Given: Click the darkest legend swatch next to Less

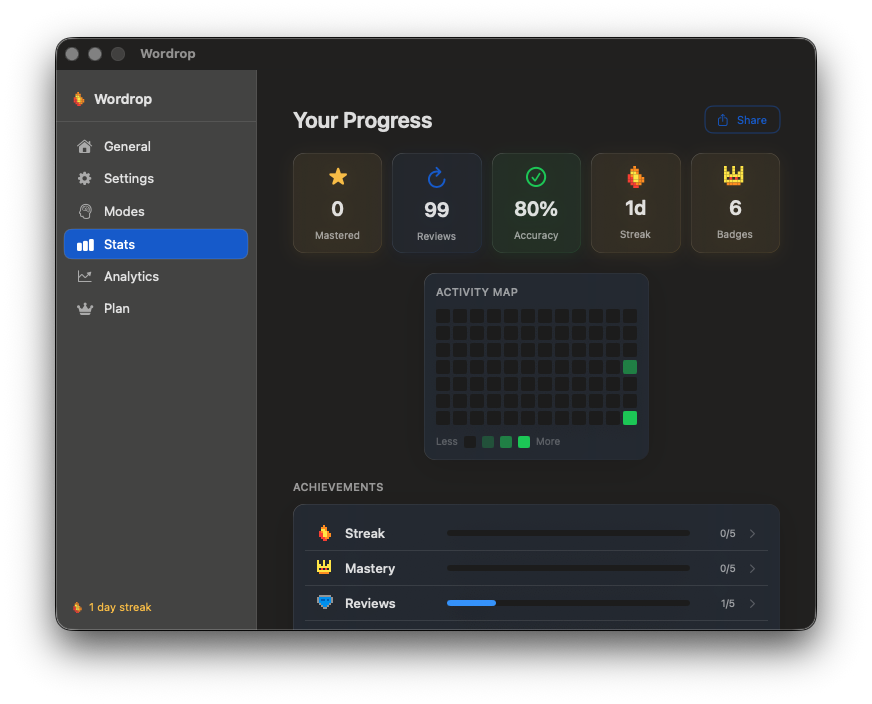Looking at the screenshot, I should (x=470, y=442).
